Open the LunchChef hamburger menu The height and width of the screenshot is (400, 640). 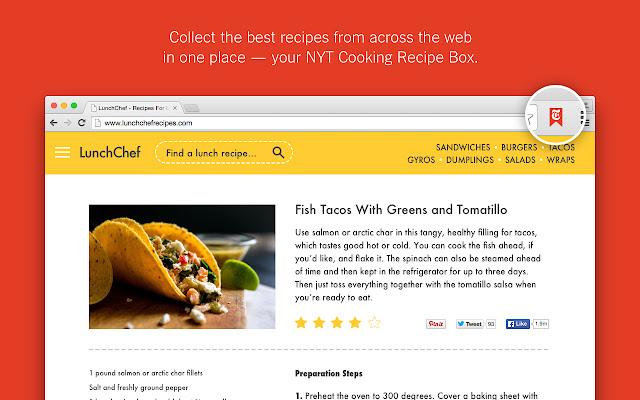[62, 153]
